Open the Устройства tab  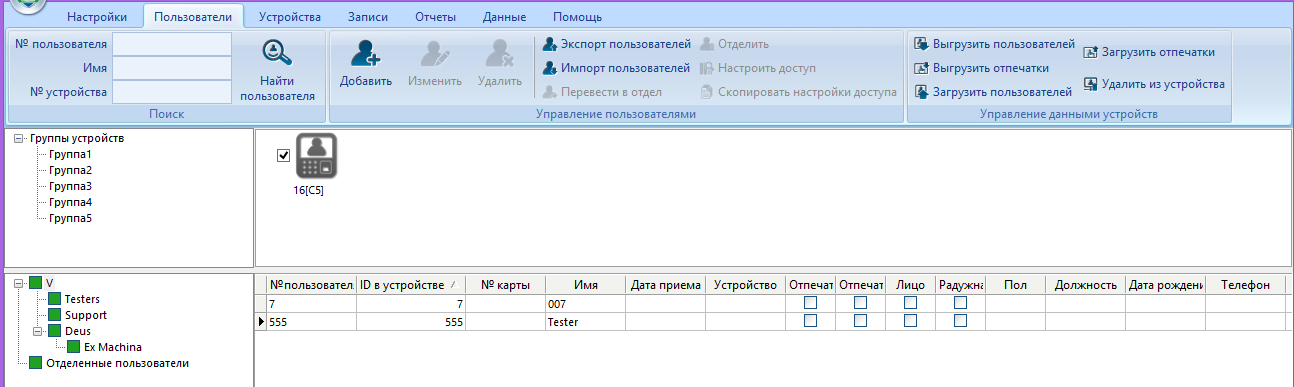tap(289, 17)
